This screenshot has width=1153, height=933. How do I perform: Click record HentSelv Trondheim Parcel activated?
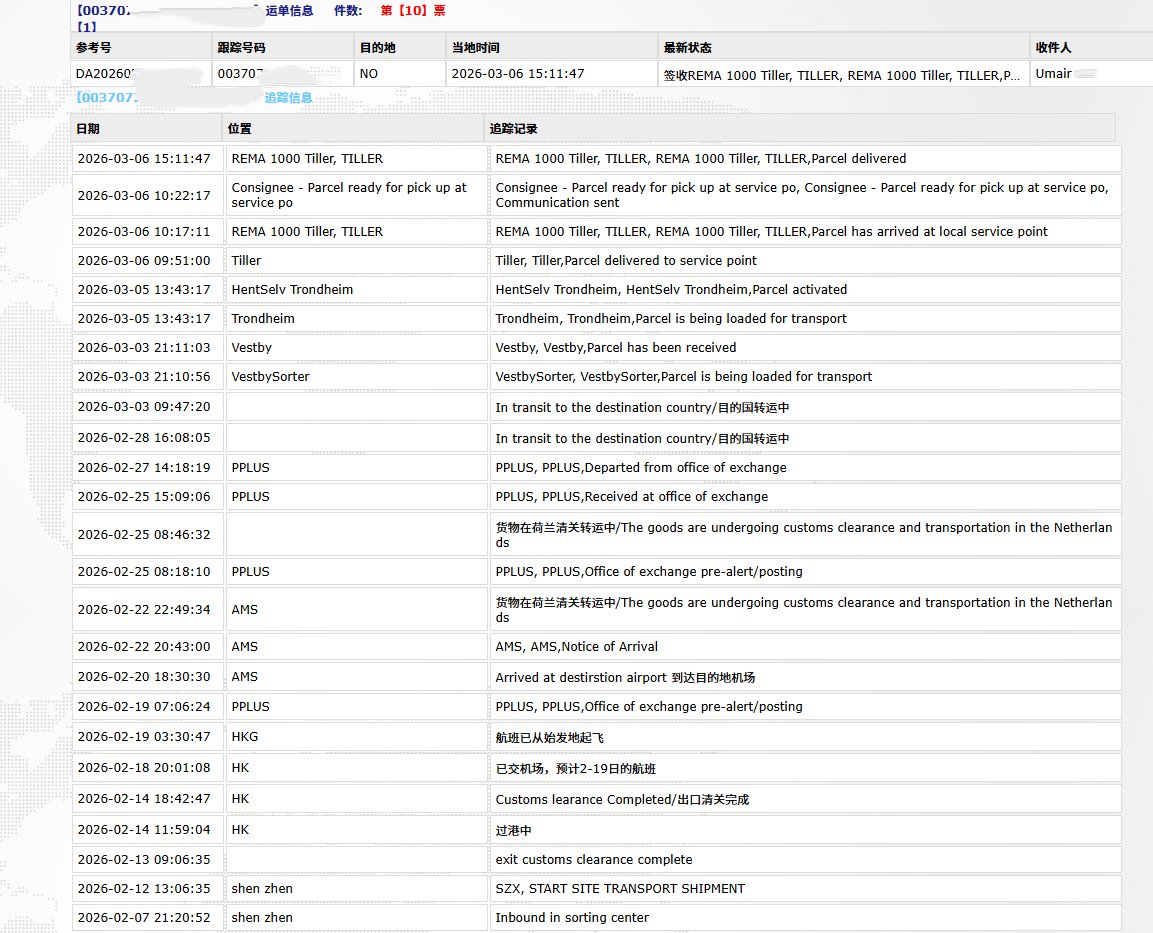coord(805,290)
